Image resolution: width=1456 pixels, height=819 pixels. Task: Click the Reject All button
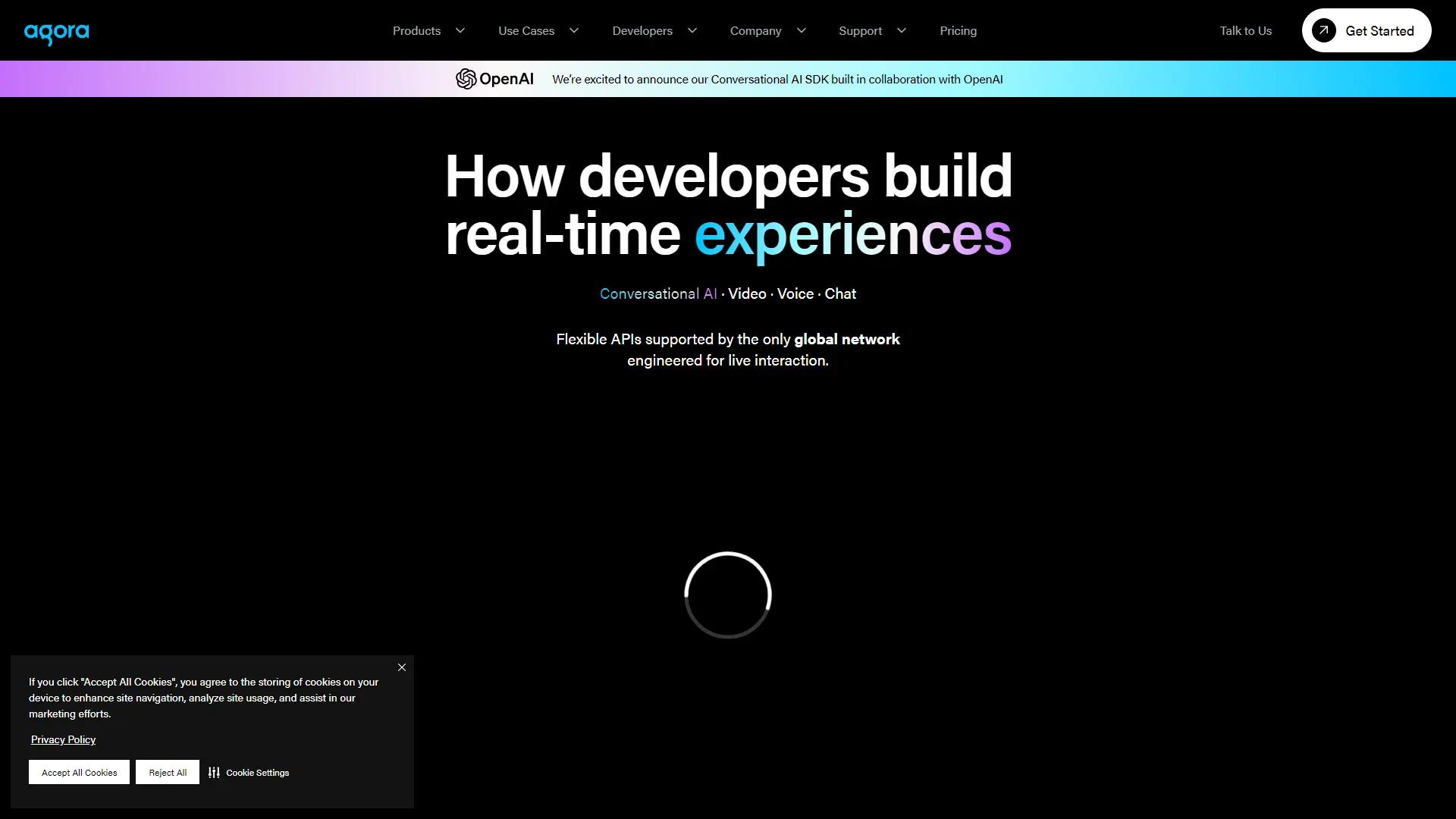click(x=168, y=772)
